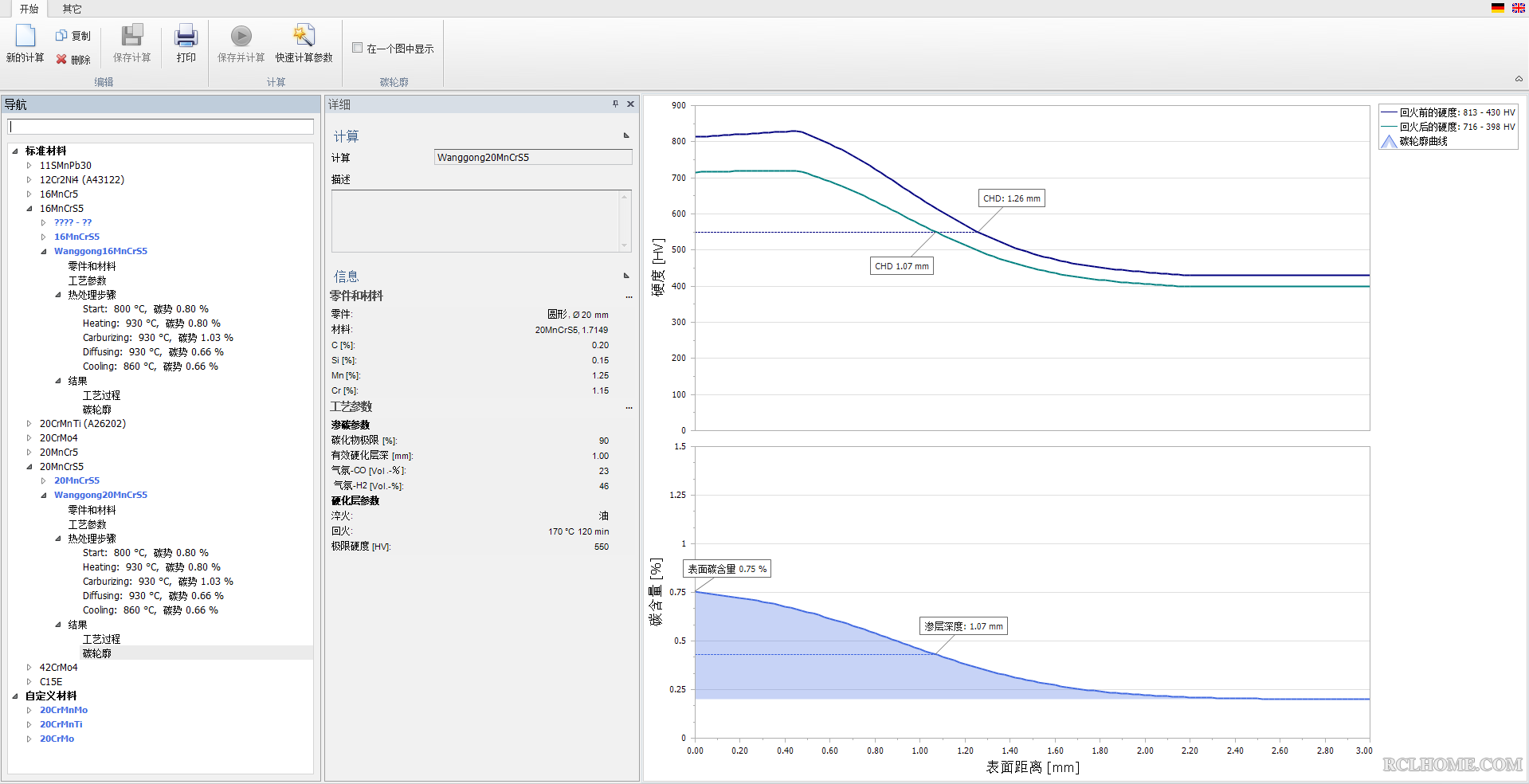
Task: Expand the 16MnCr5 material node
Action: click(29, 194)
